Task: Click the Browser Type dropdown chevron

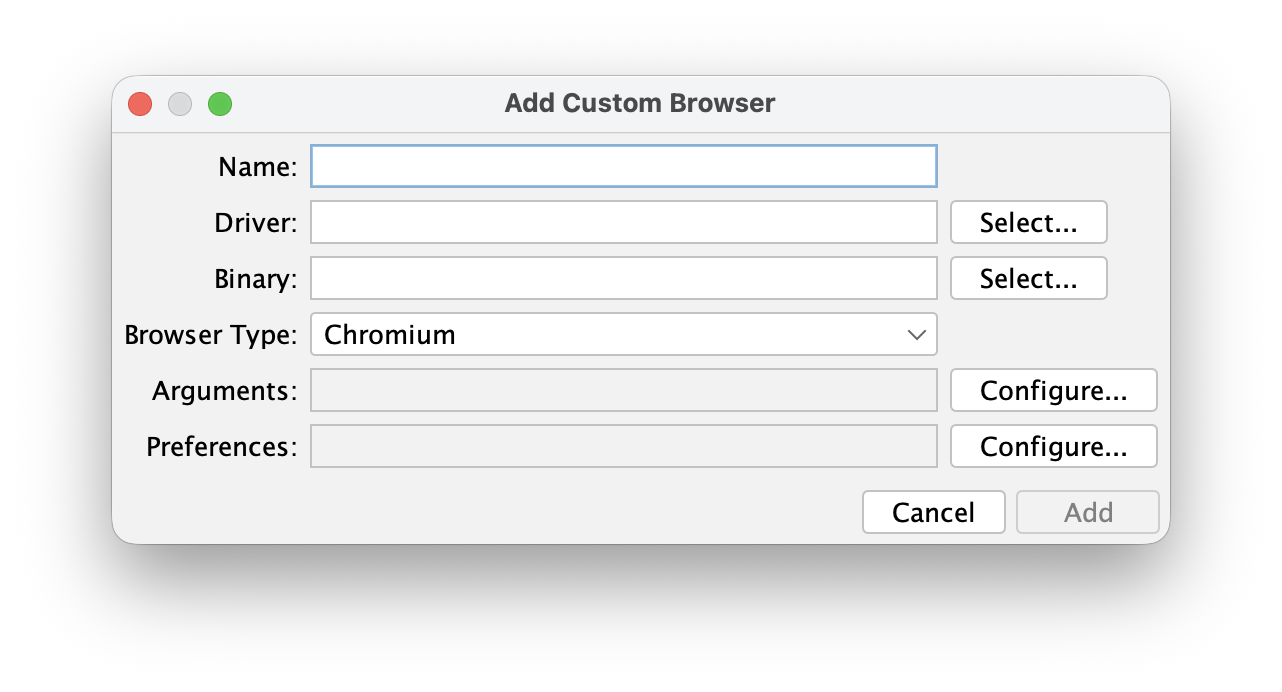Action: 915,334
